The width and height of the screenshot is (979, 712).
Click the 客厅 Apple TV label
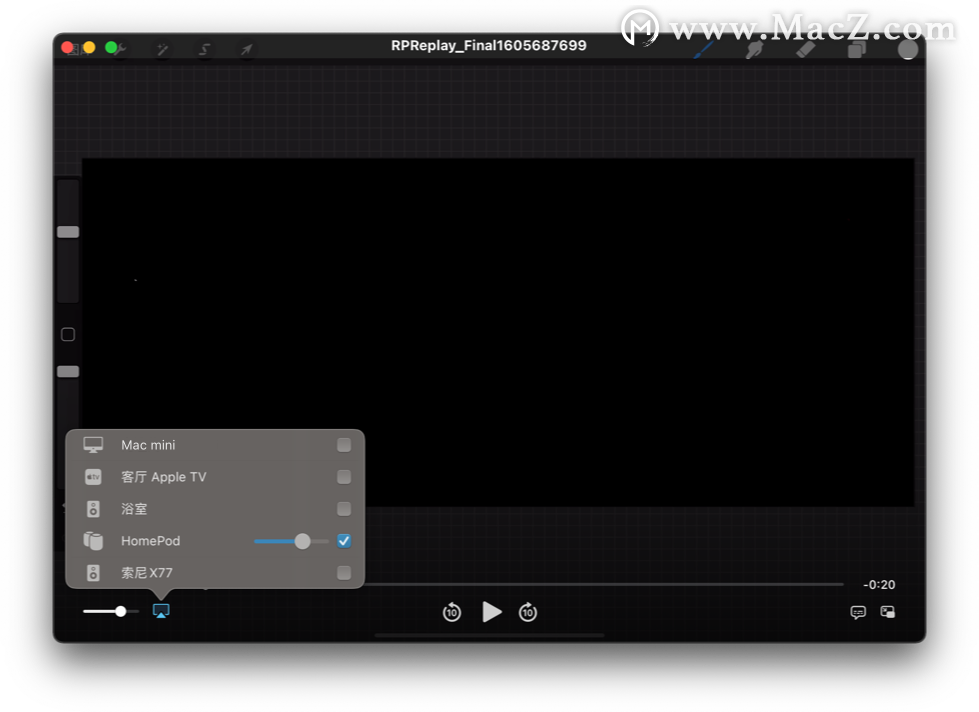[164, 477]
